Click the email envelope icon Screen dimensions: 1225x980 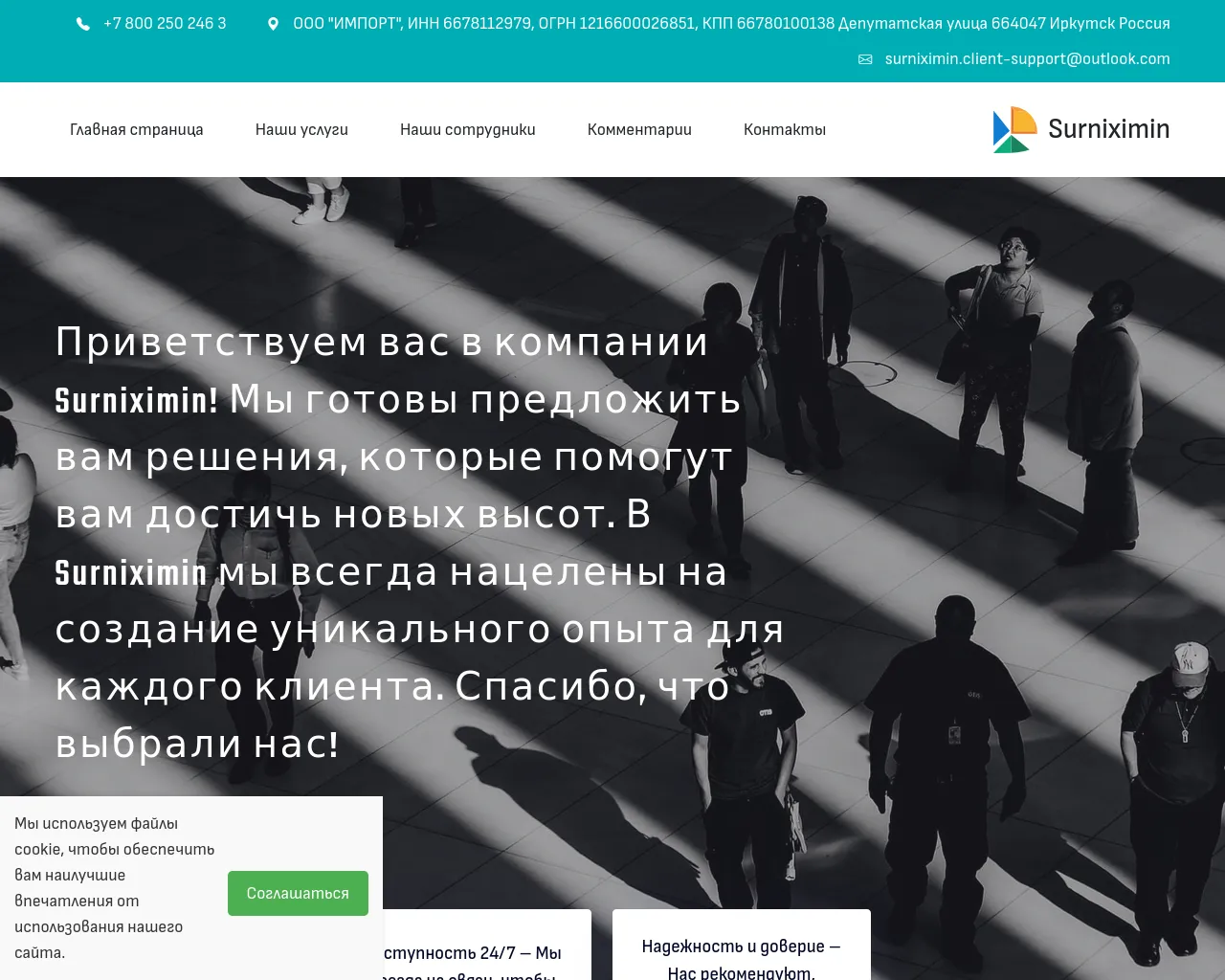tap(865, 59)
